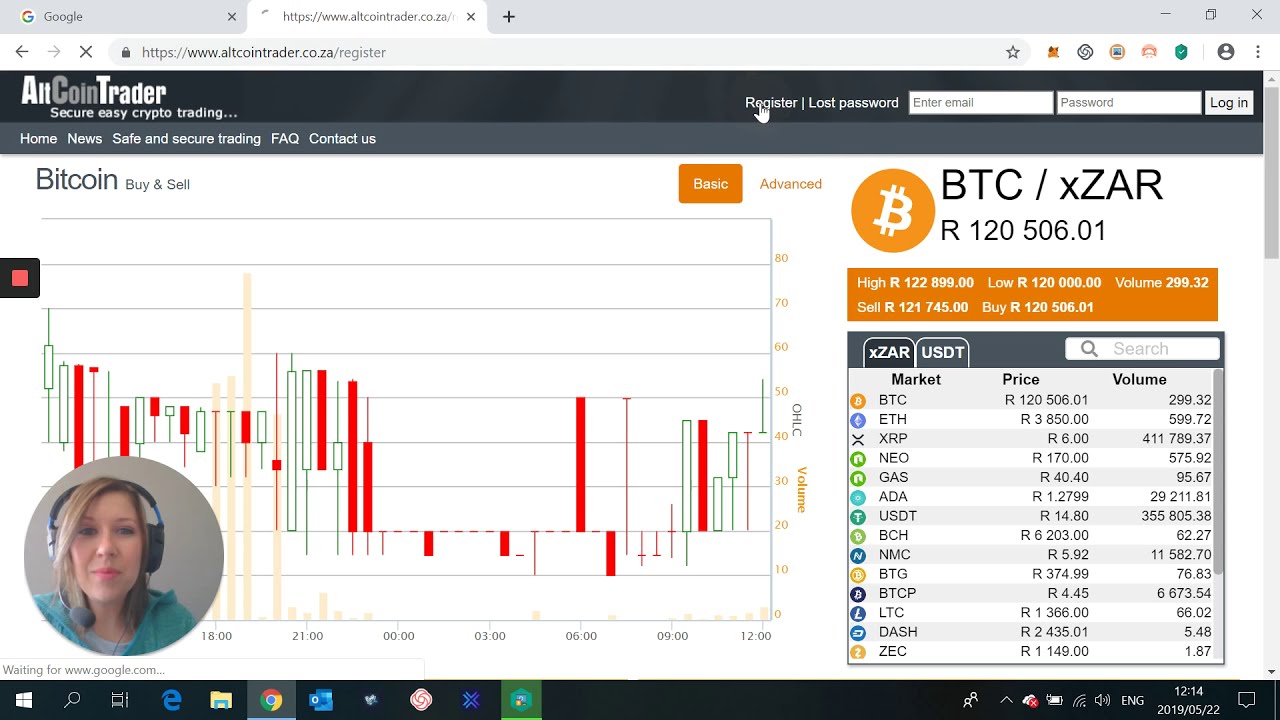Viewport: 1280px width, 720px height.
Task: Open Outlook from the taskbar
Action: tap(321, 700)
